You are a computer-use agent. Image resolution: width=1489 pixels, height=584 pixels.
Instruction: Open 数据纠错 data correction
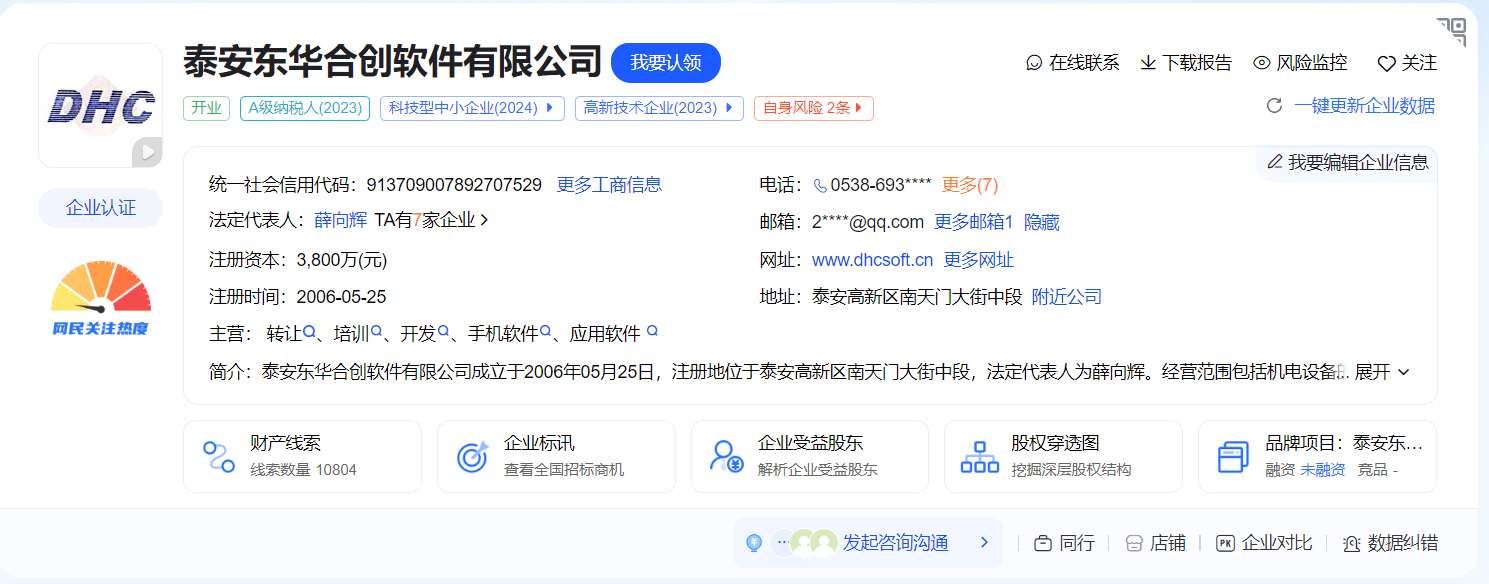[x=1390, y=543]
